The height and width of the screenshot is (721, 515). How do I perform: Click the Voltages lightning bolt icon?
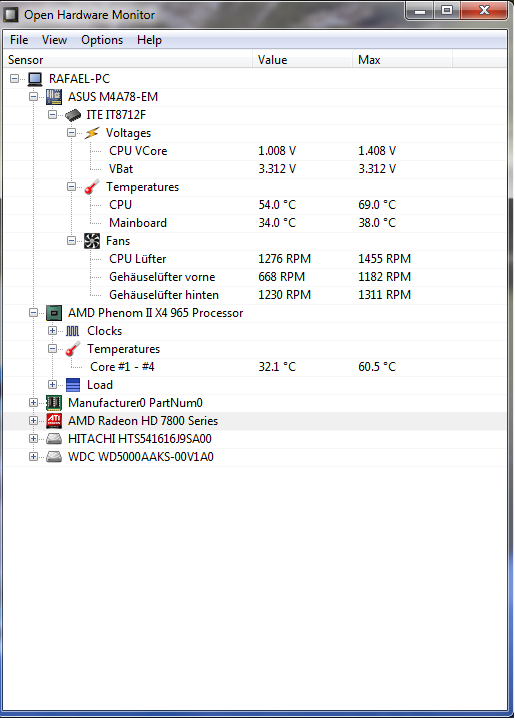coord(92,133)
